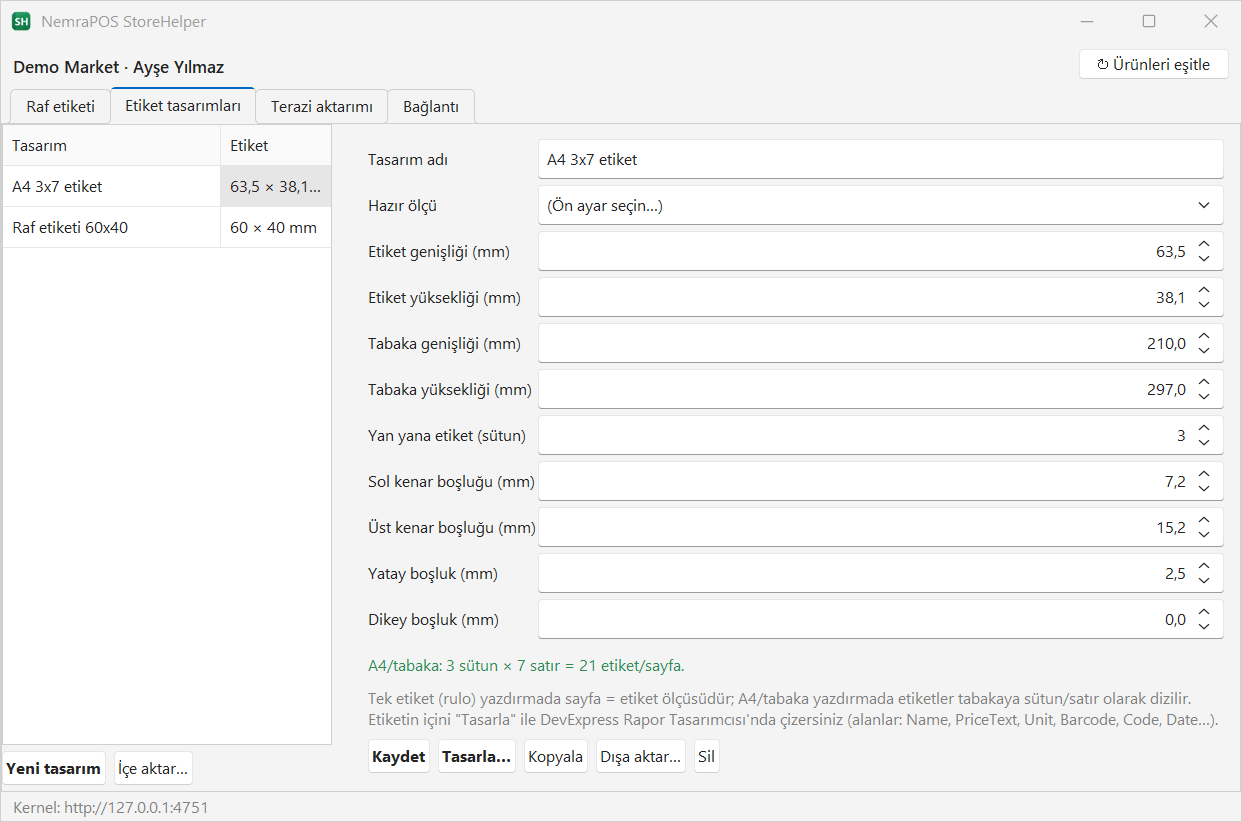Select the Etiket tasarımları tab
Viewport: 1242px width, 822px height.
[x=183, y=105]
